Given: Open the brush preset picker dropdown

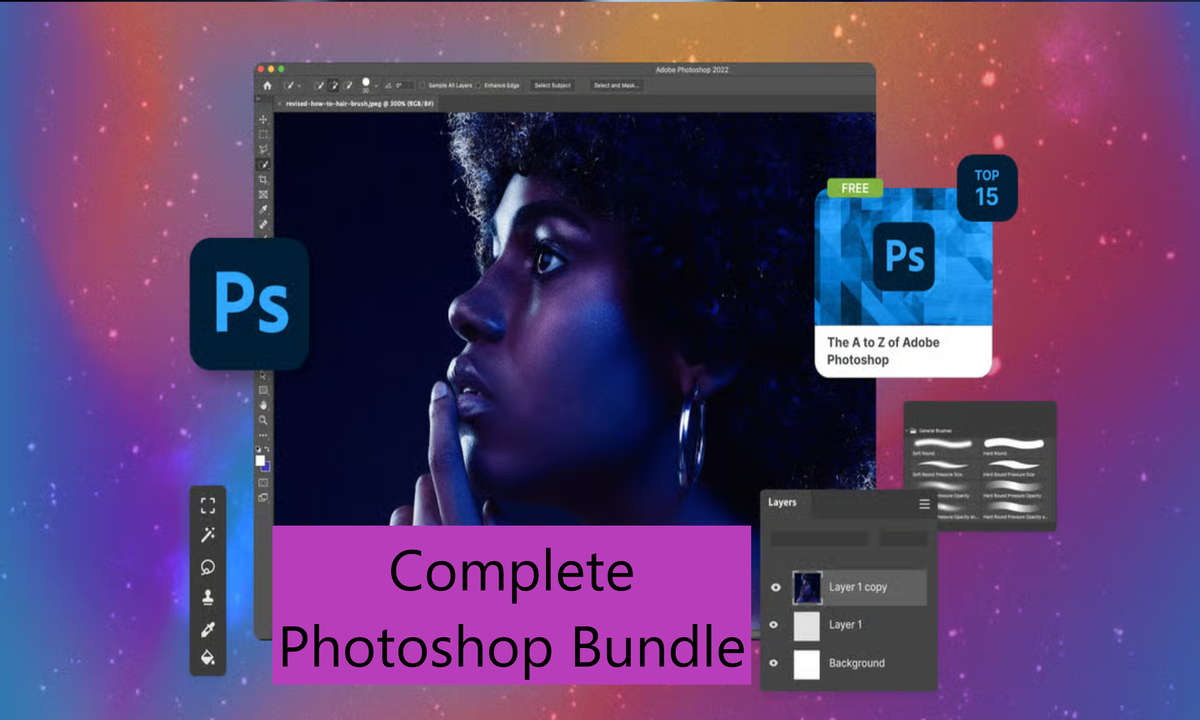Looking at the screenshot, I should pos(375,85).
